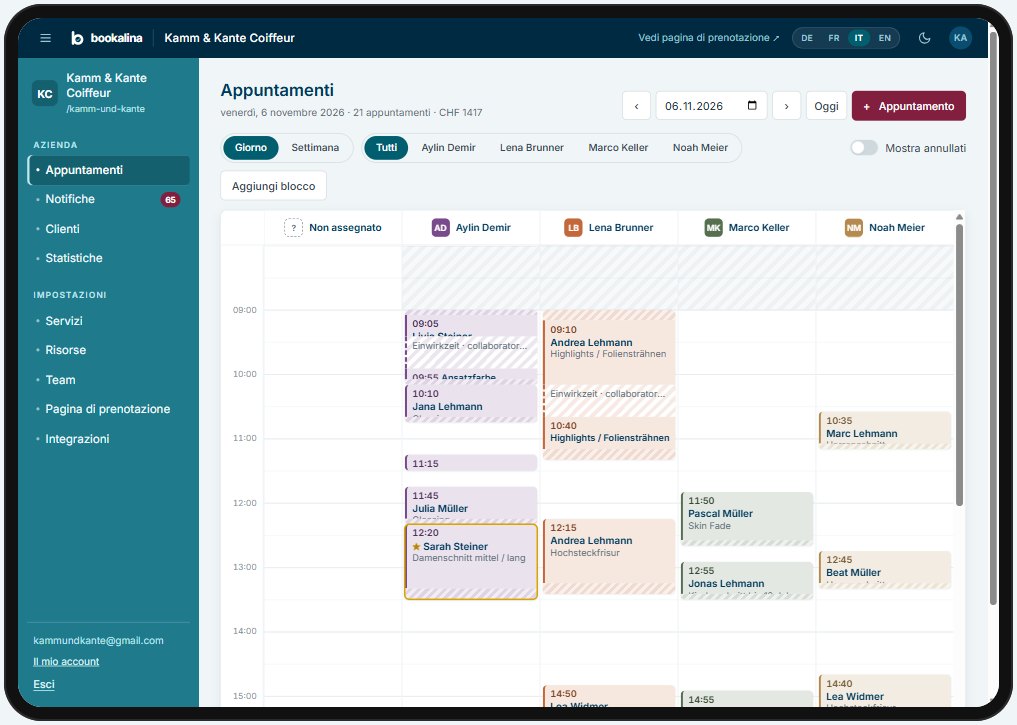Toggle dark mode moon icon
Image resolution: width=1017 pixels, height=725 pixels.
point(924,38)
